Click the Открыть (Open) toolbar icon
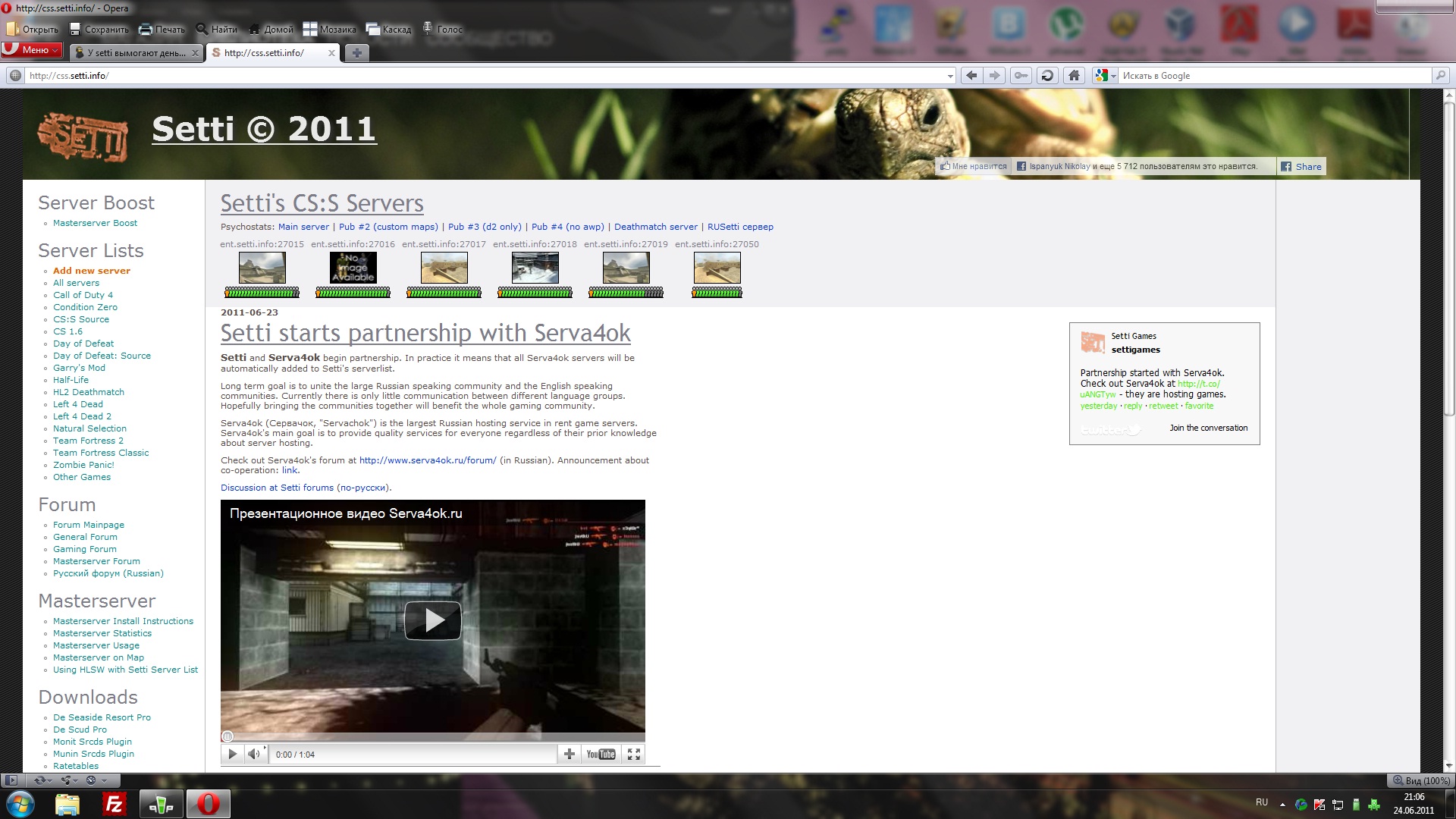The height and width of the screenshot is (819, 1456). point(12,30)
